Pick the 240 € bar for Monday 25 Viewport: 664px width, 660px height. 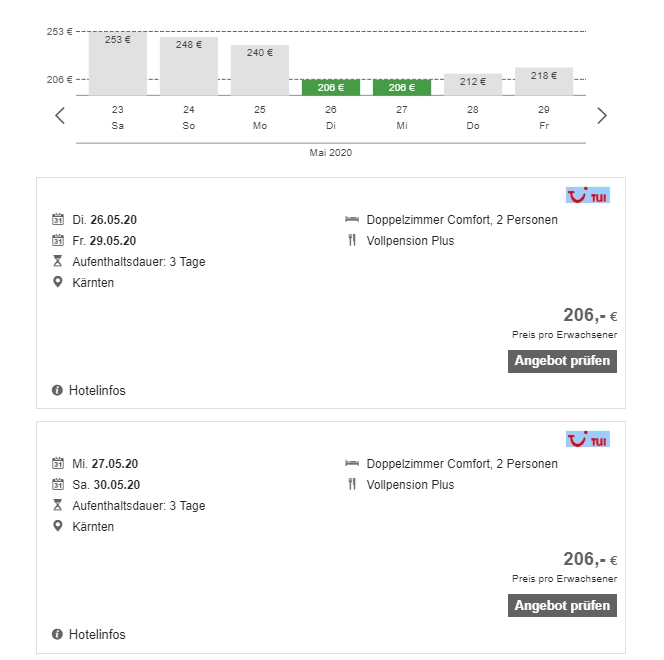coord(260,70)
